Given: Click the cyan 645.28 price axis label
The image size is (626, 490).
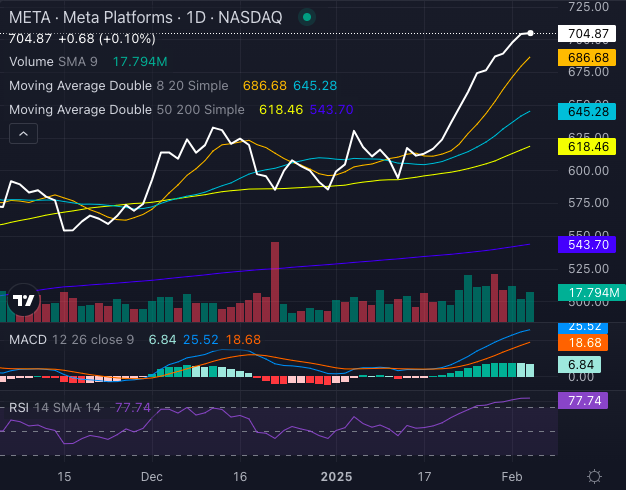Looking at the screenshot, I should (587, 111).
